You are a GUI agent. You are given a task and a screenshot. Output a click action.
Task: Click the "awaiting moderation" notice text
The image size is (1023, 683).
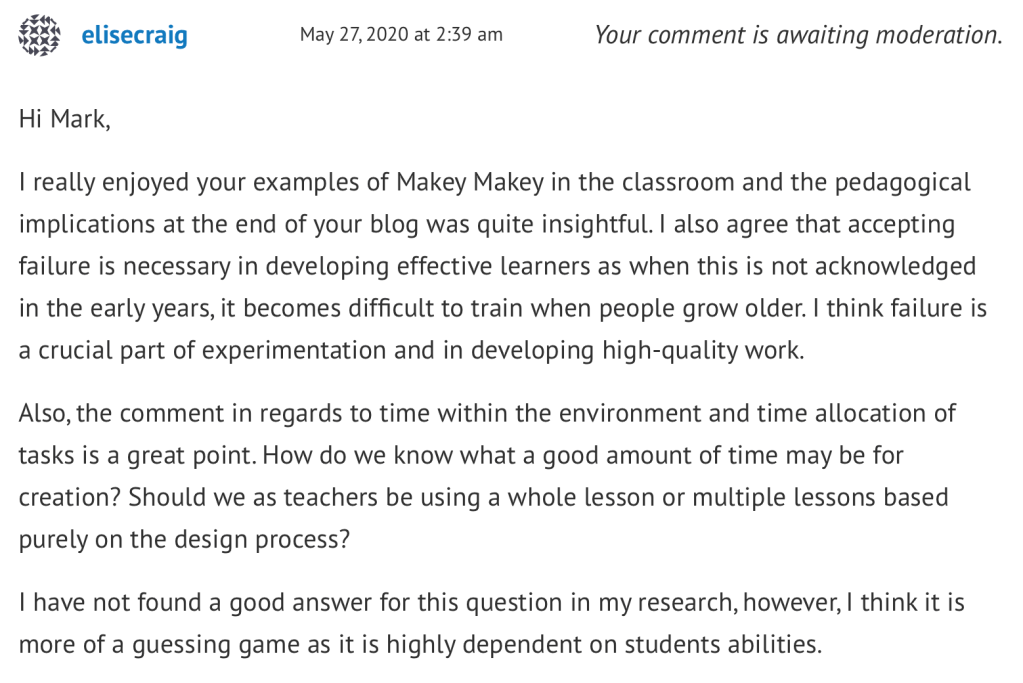(x=798, y=35)
